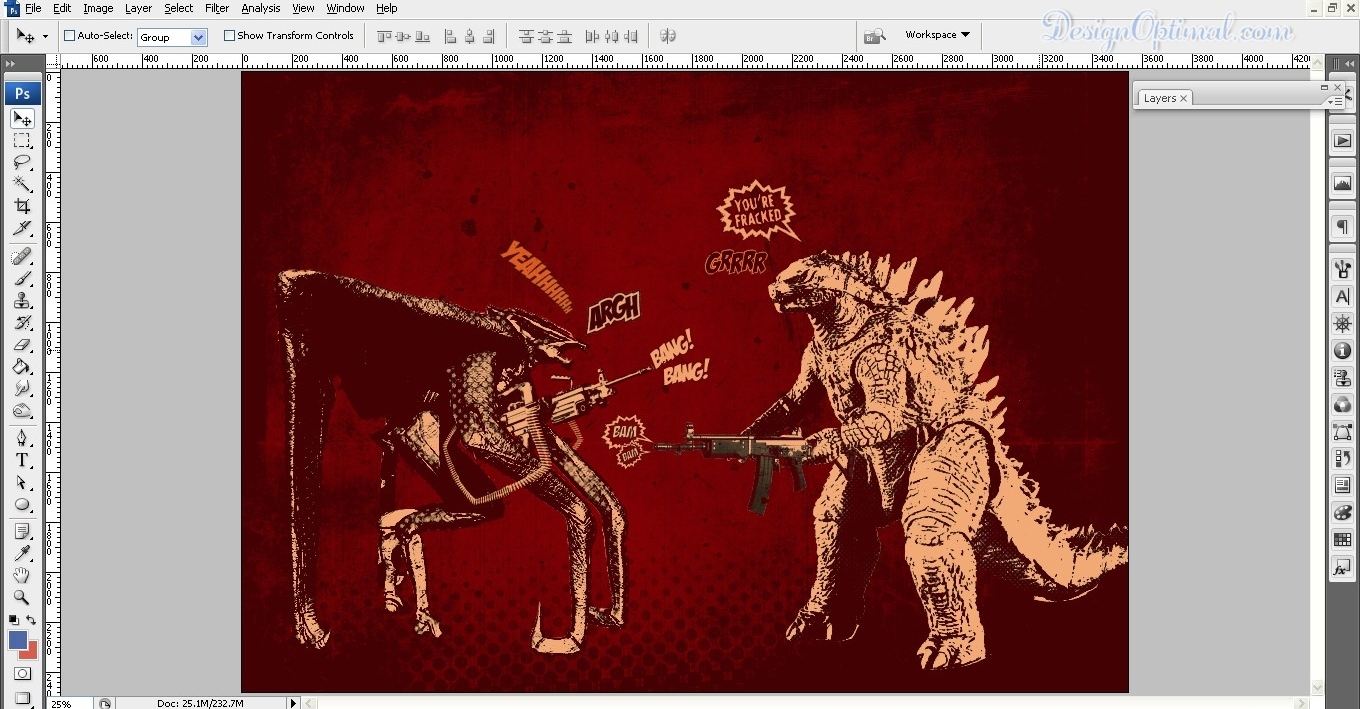
Task: Select the Path Selection tool
Action: 22,482
